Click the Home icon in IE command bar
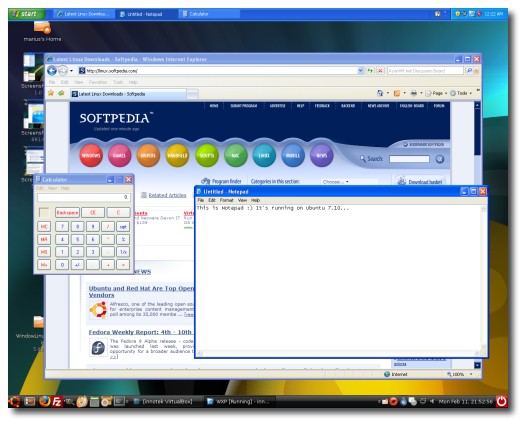Viewport: 521px width, 421px height. 380,93
